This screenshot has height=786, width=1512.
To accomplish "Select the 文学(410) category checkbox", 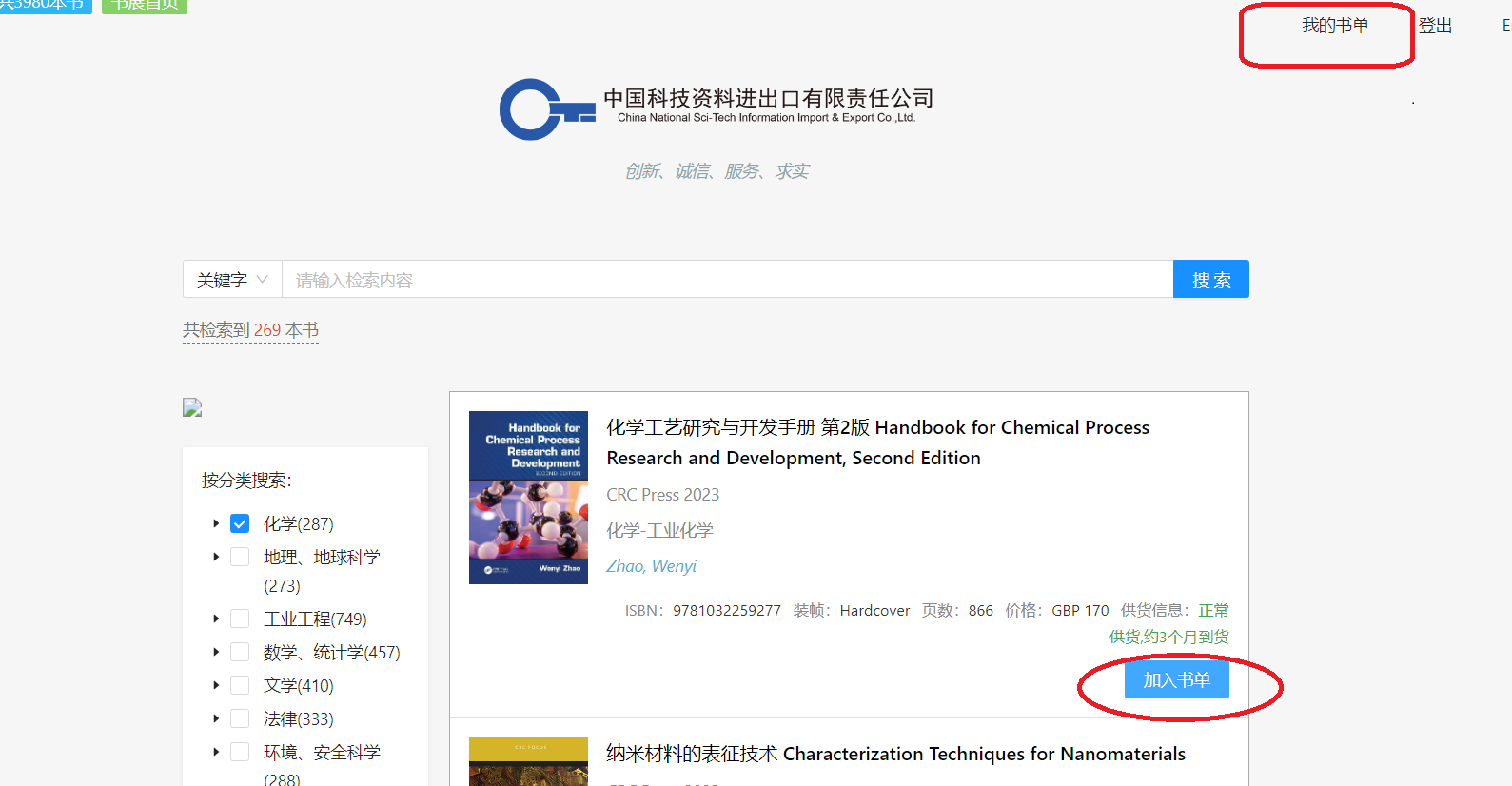I will pyautogui.click(x=240, y=686).
